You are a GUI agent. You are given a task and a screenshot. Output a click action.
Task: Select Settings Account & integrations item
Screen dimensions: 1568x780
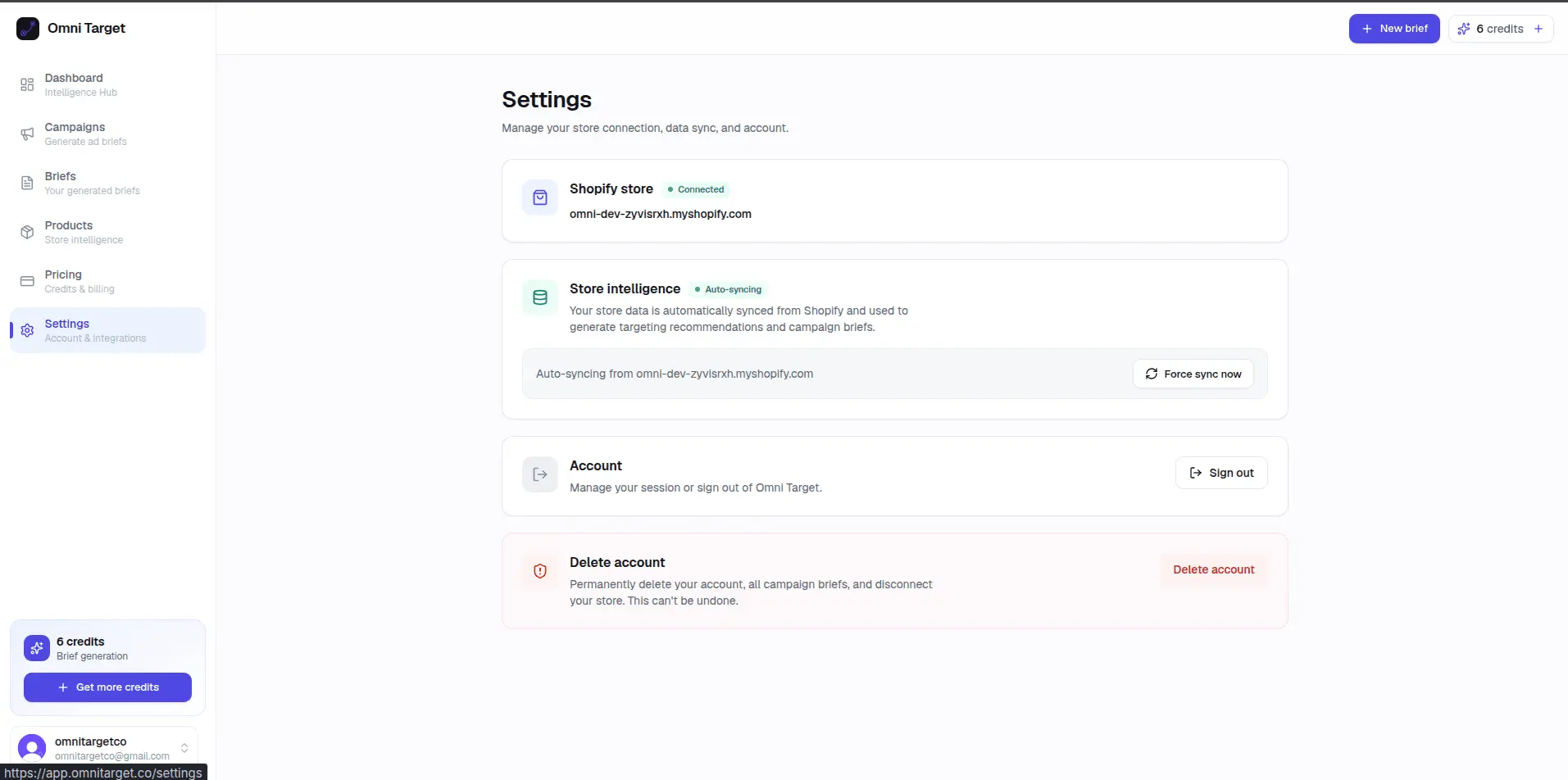click(x=107, y=330)
